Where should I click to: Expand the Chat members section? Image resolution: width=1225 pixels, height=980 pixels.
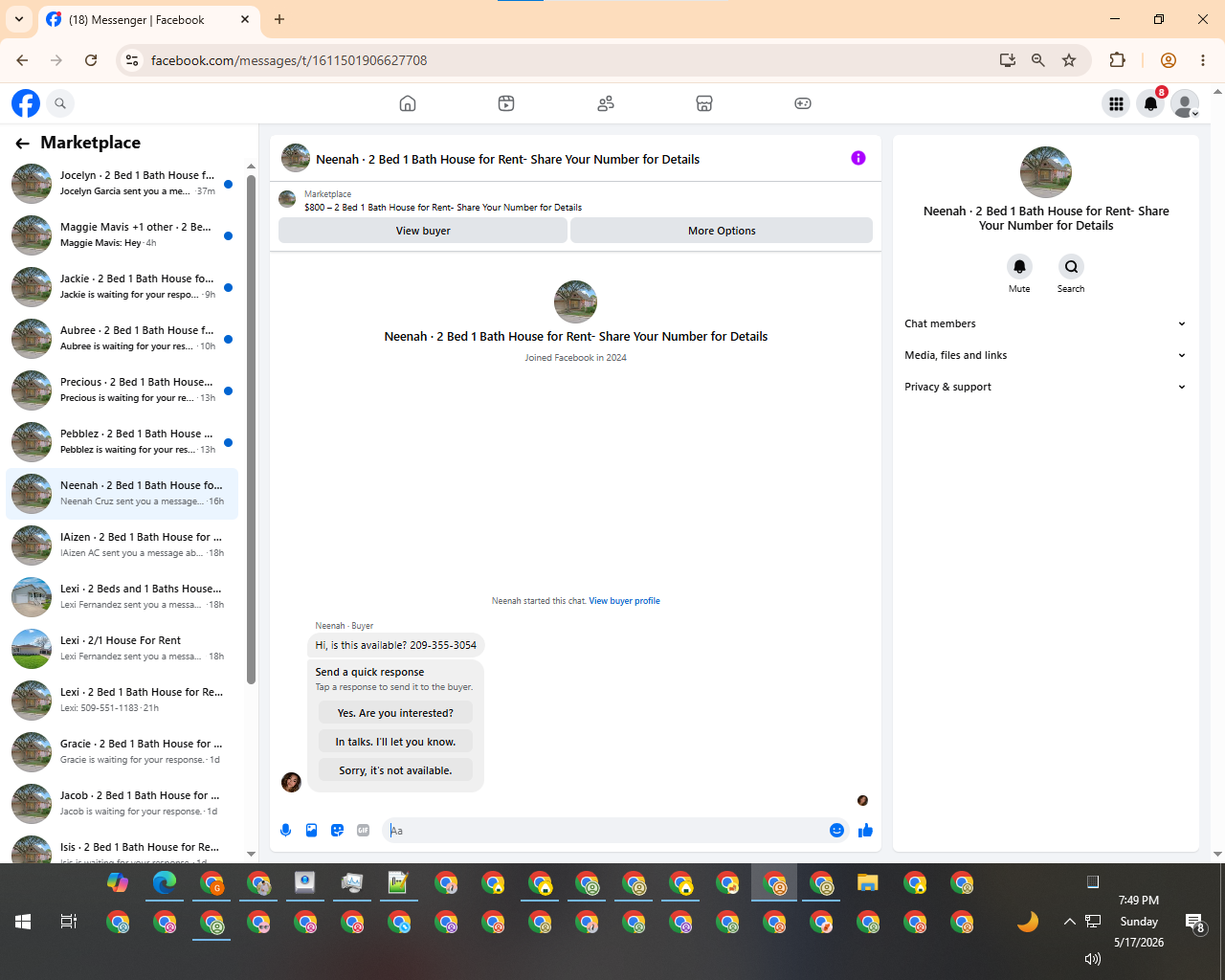click(1045, 323)
